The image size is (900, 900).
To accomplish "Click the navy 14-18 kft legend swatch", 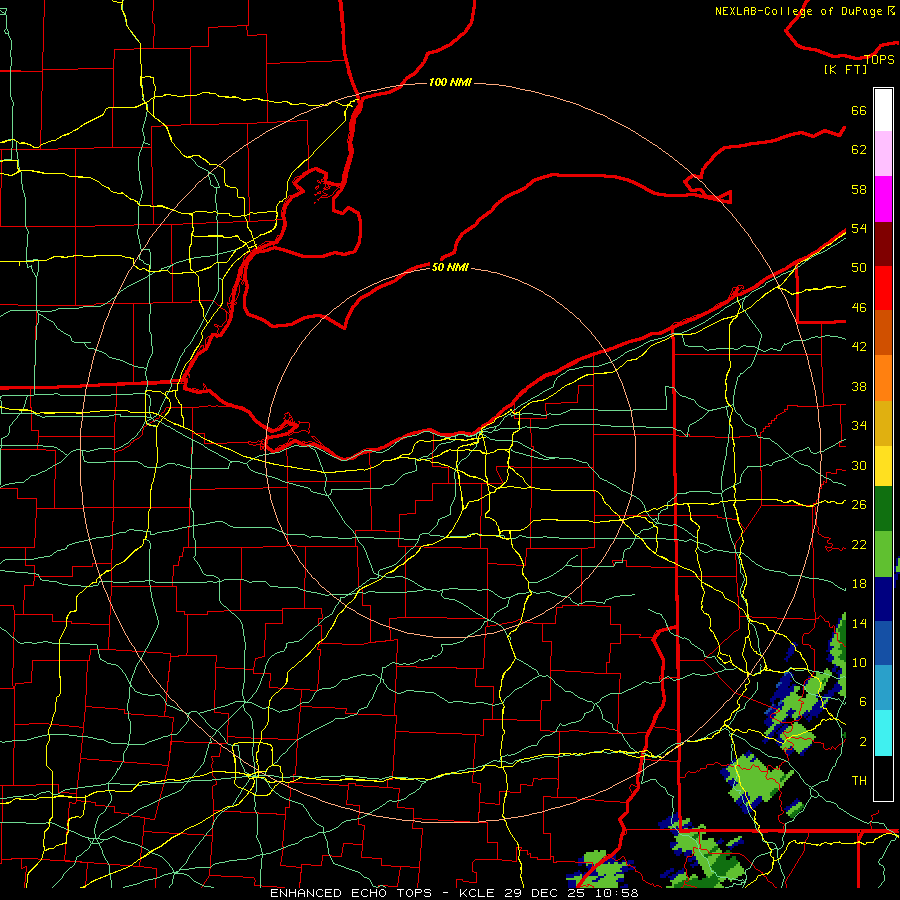I will [883, 599].
